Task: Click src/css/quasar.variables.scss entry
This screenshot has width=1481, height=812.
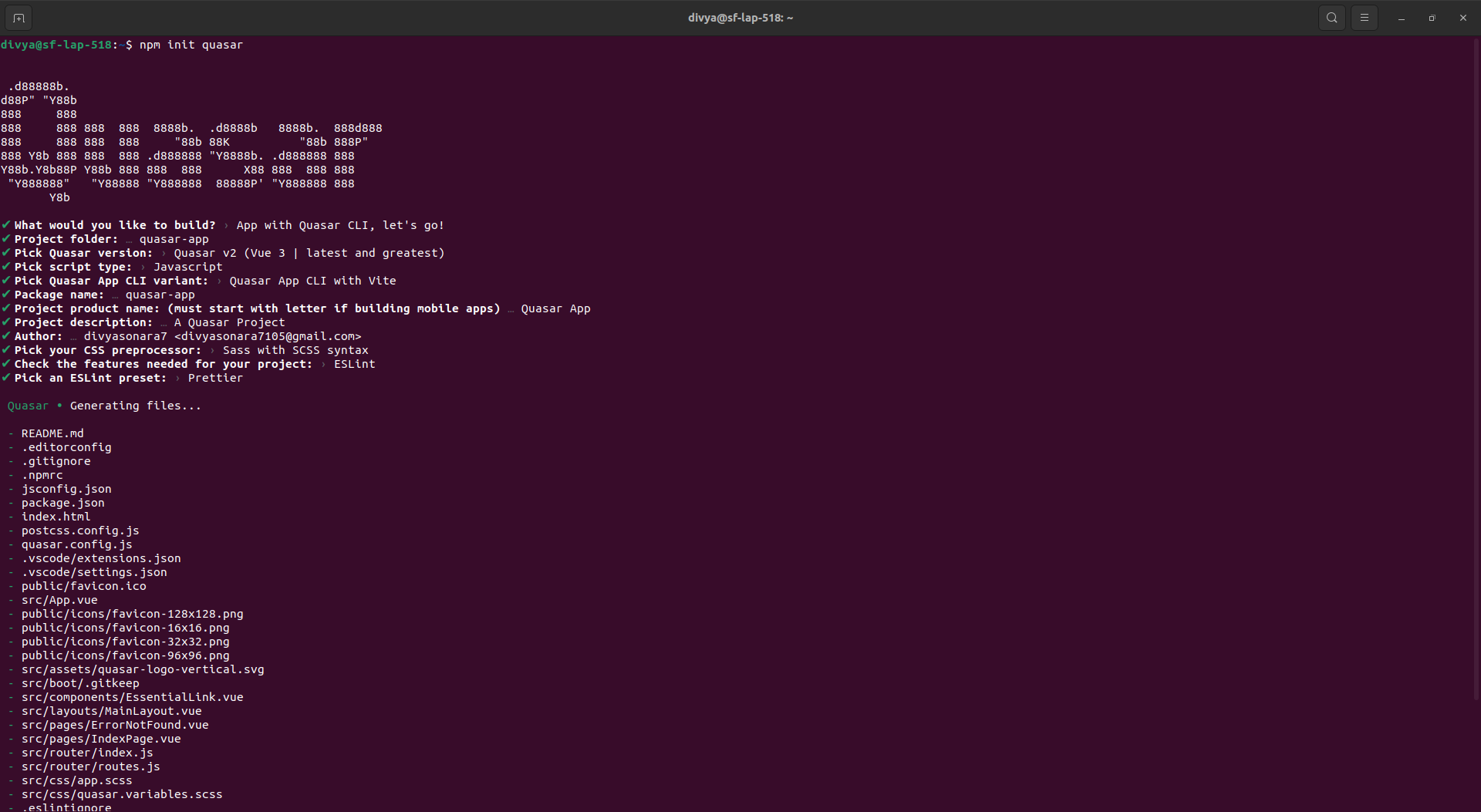Action: (122, 795)
